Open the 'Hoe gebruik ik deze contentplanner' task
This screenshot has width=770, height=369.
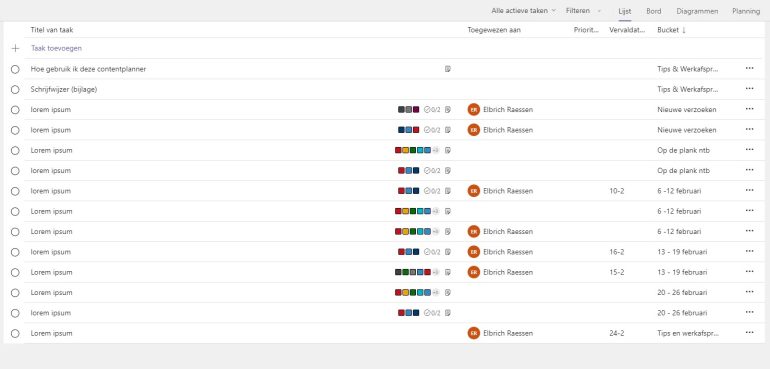click(x=88, y=69)
